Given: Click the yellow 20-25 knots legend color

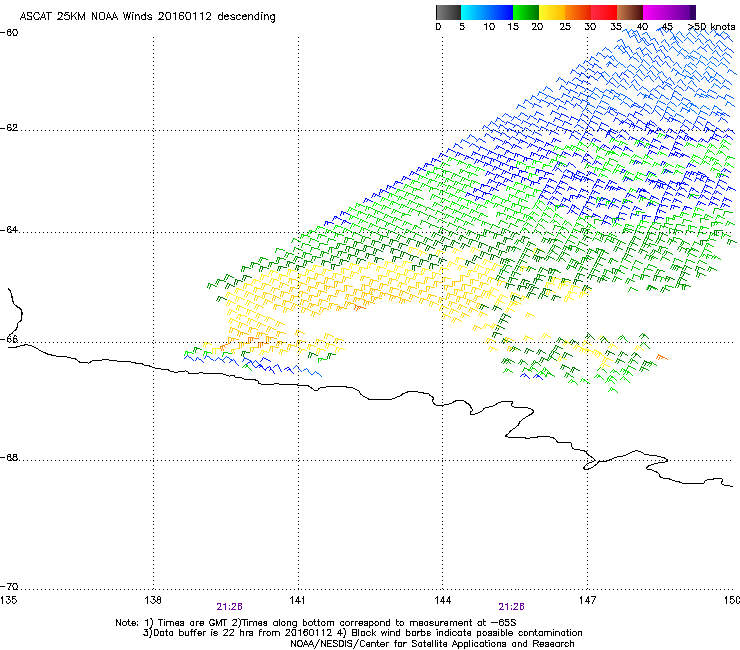Looking at the screenshot, I should pos(552,12).
